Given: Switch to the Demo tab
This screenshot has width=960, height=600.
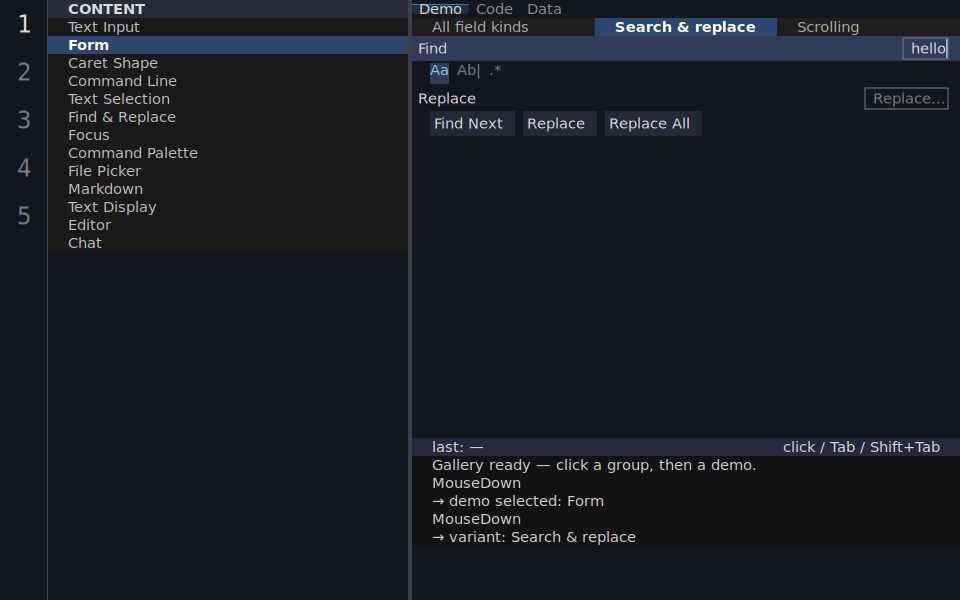Looking at the screenshot, I should click(440, 9).
